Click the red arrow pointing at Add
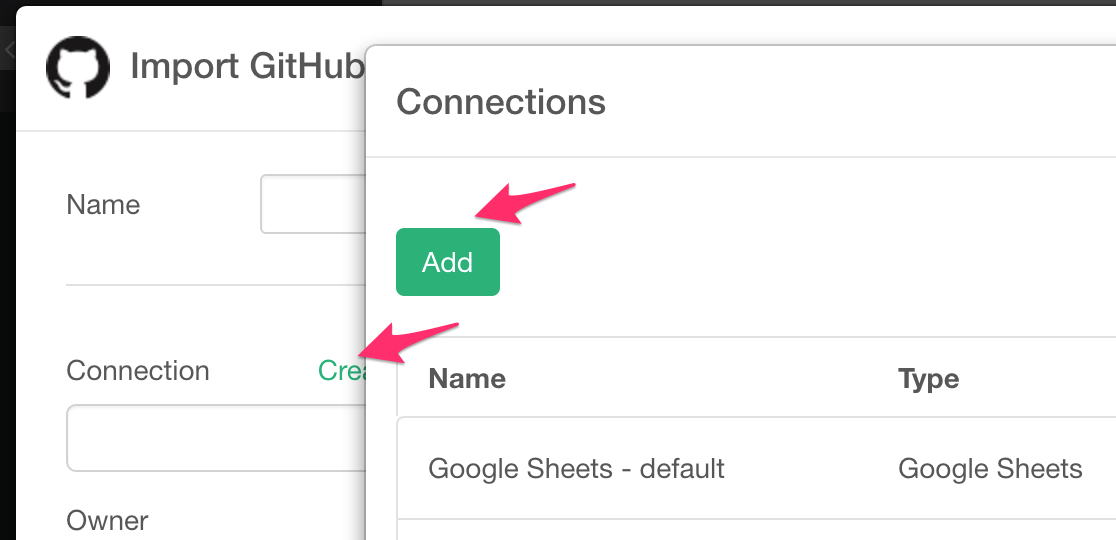Image resolution: width=1116 pixels, height=540 pixels. (x=525, y=203)
